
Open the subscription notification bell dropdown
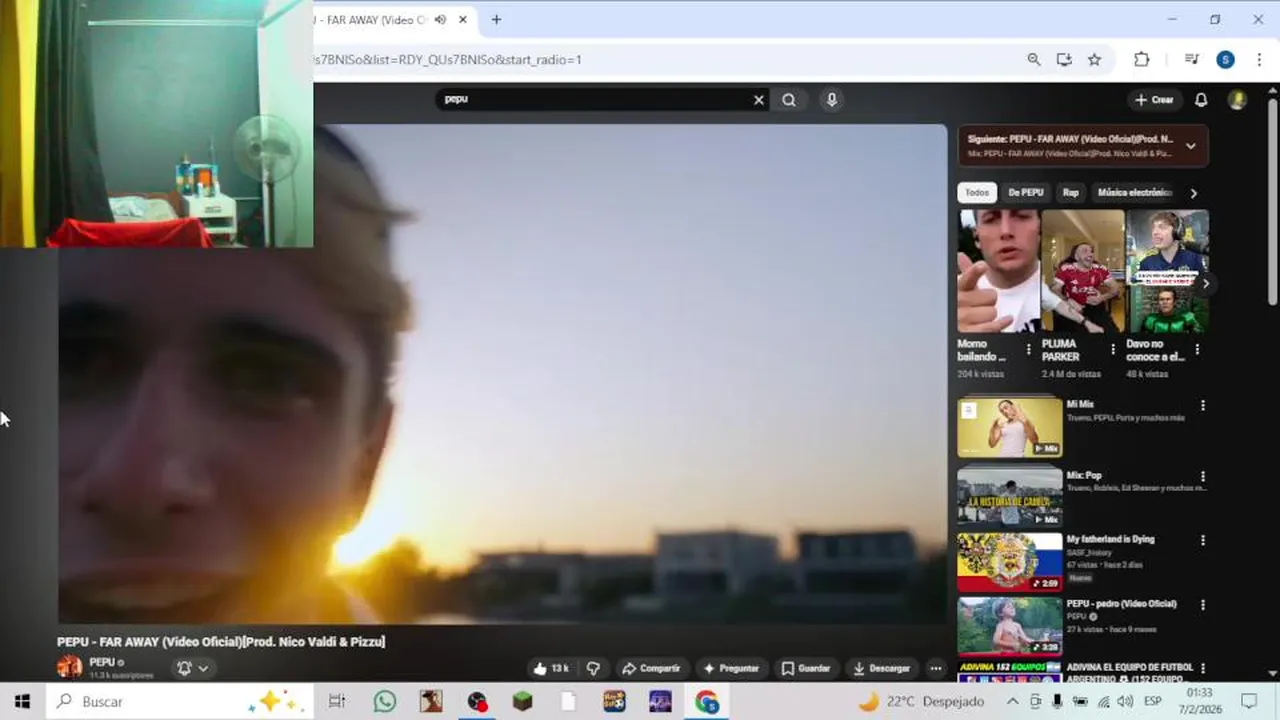tap(193, 668)
